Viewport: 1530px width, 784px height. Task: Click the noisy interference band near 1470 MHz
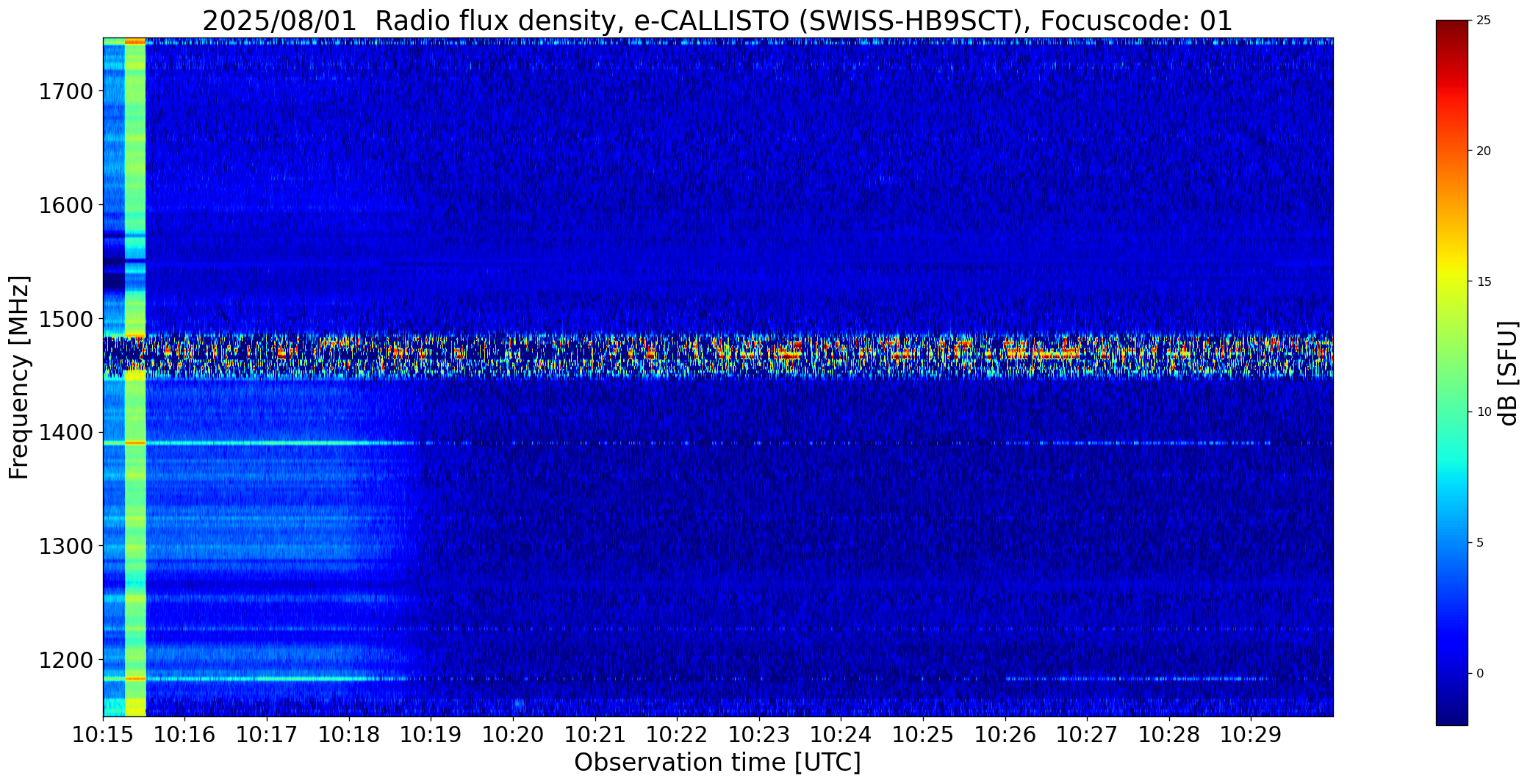tap(717, 356)
